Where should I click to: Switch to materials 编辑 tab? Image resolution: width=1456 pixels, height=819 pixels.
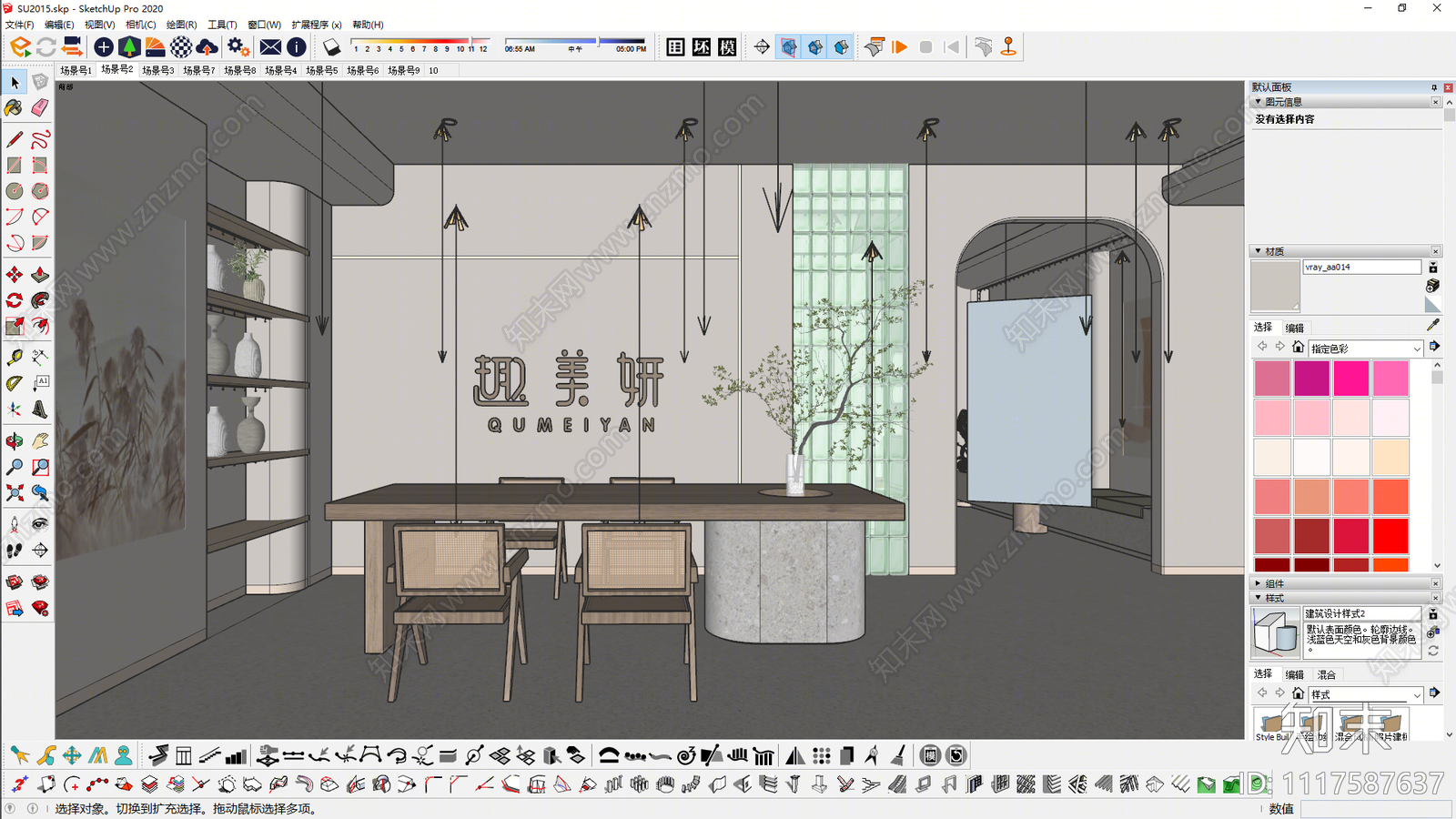(x=1295, y=328)
